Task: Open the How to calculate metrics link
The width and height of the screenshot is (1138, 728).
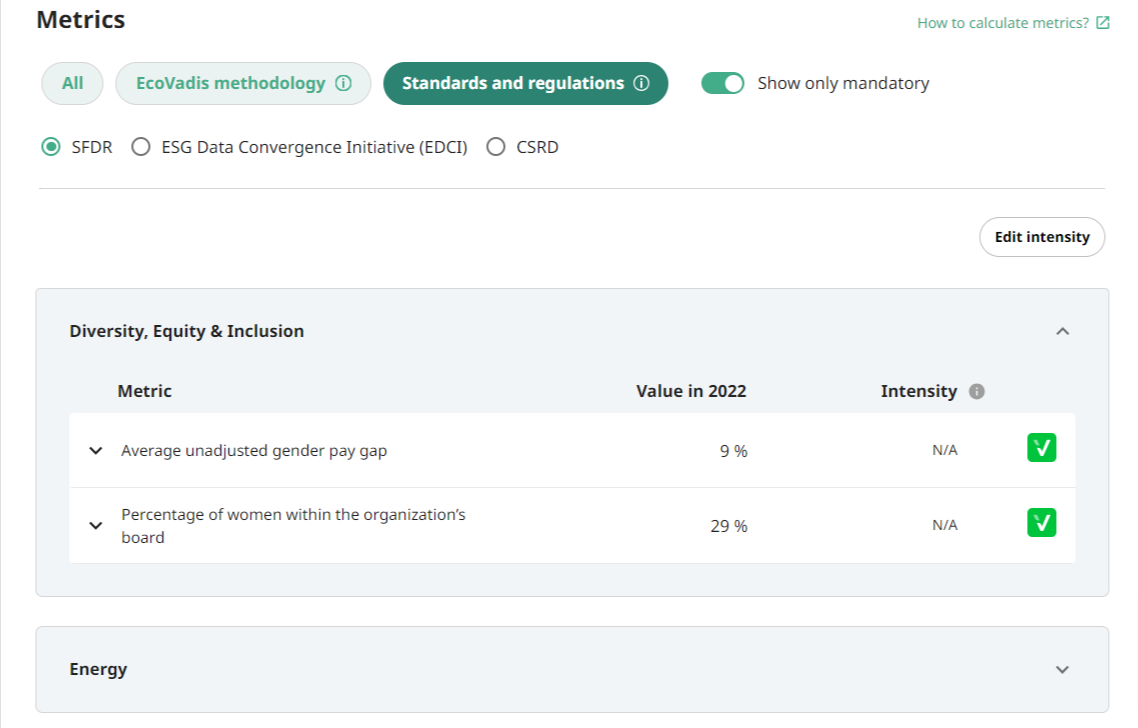Action: [1003, 23]
